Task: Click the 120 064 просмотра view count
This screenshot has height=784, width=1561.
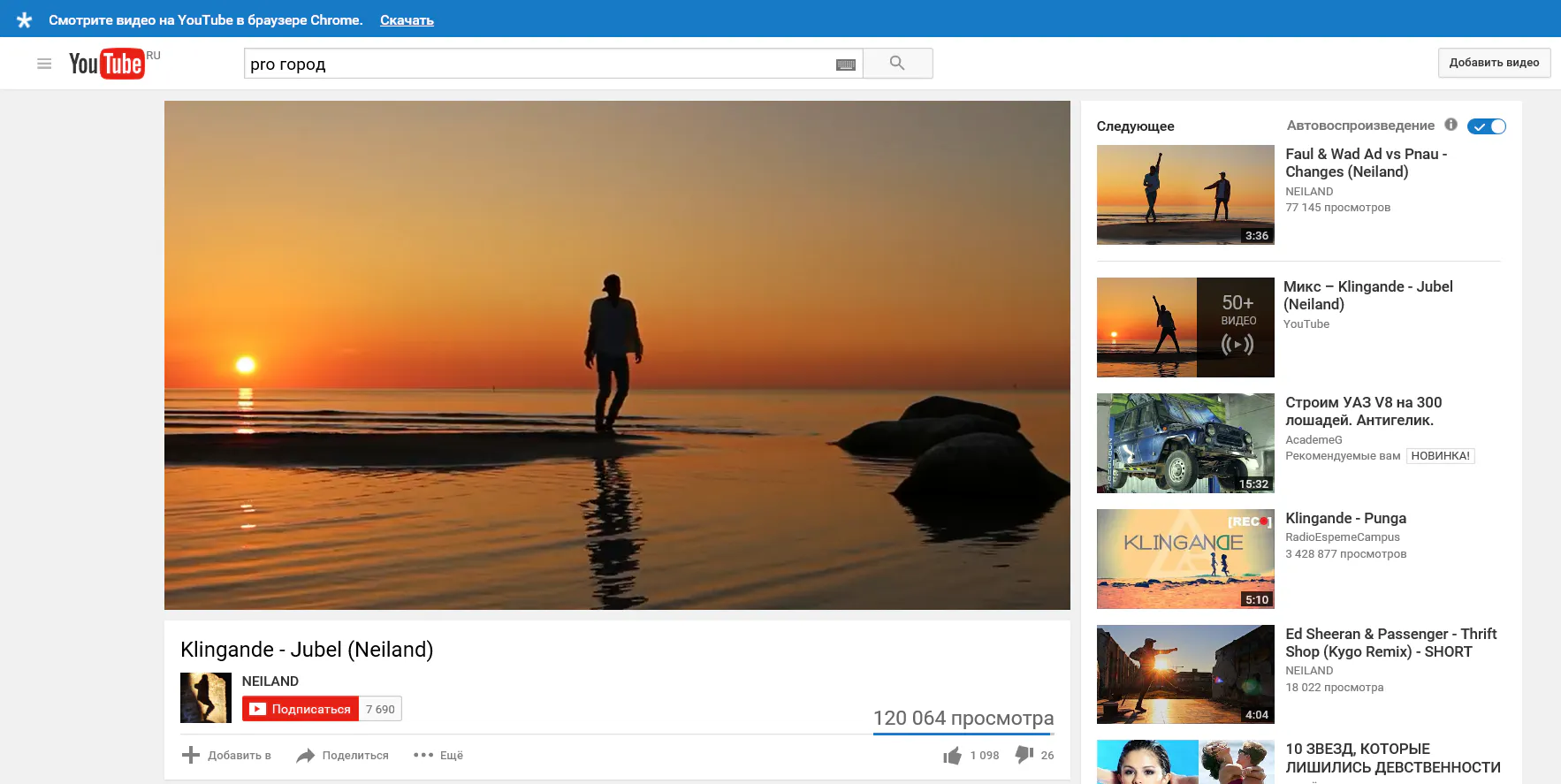Action: [x=963, y=718]
